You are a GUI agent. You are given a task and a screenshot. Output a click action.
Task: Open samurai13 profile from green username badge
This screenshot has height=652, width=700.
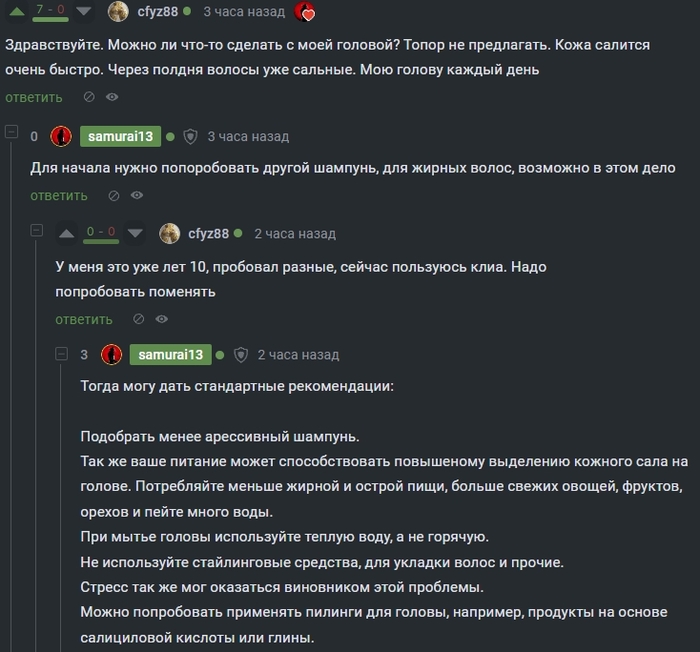click(x=120, y=136)
